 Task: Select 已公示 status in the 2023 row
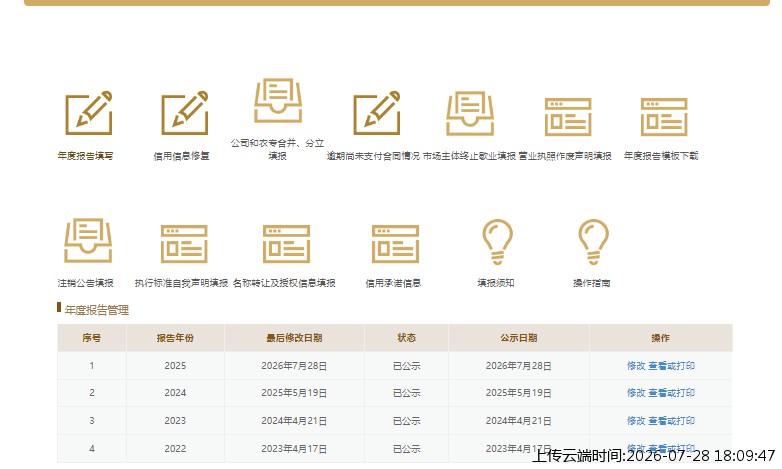click(x=406, y=421)
